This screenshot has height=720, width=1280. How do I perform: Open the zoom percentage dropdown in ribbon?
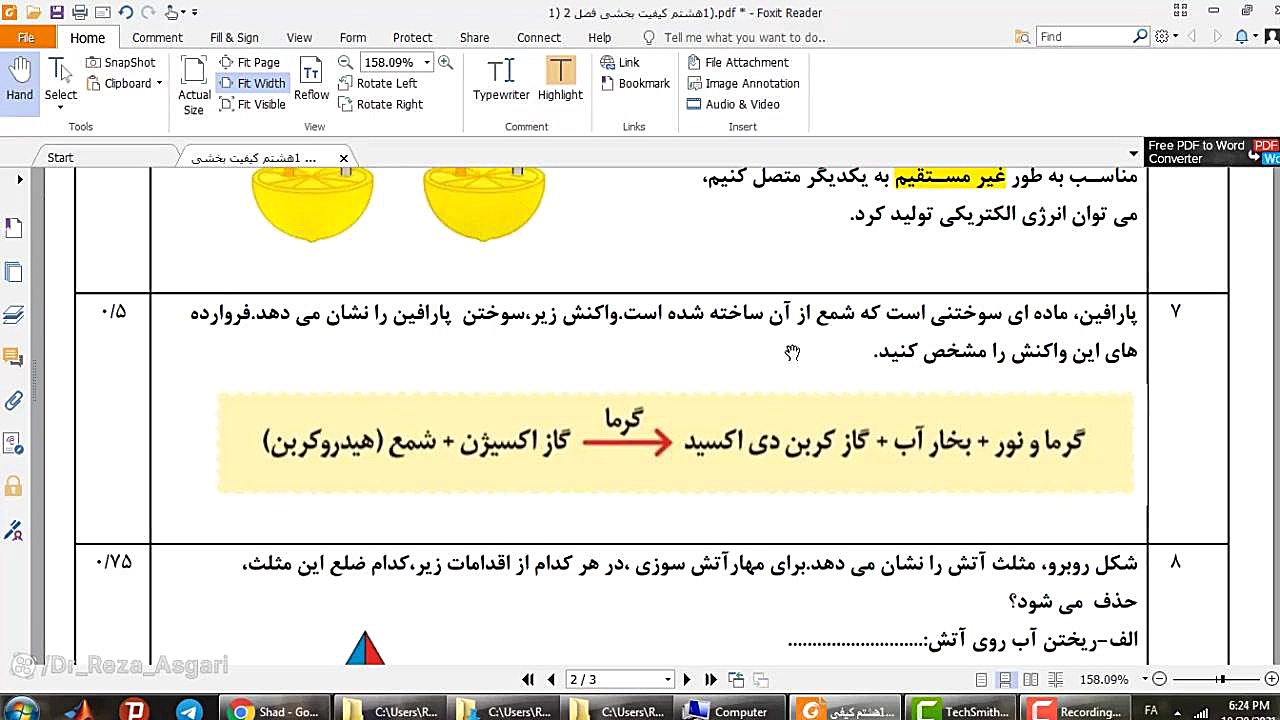(x=427, y=62)
